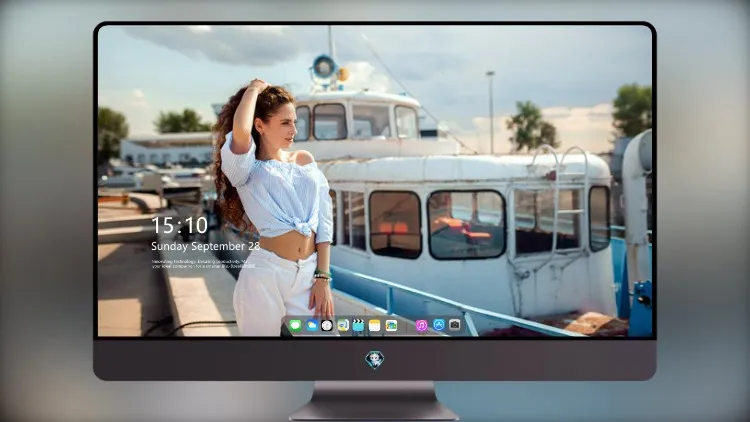The height and width of the screenshot is (422, 750).
Task: Open the photo gallery icon after Notes
Action: pos(391,325)
